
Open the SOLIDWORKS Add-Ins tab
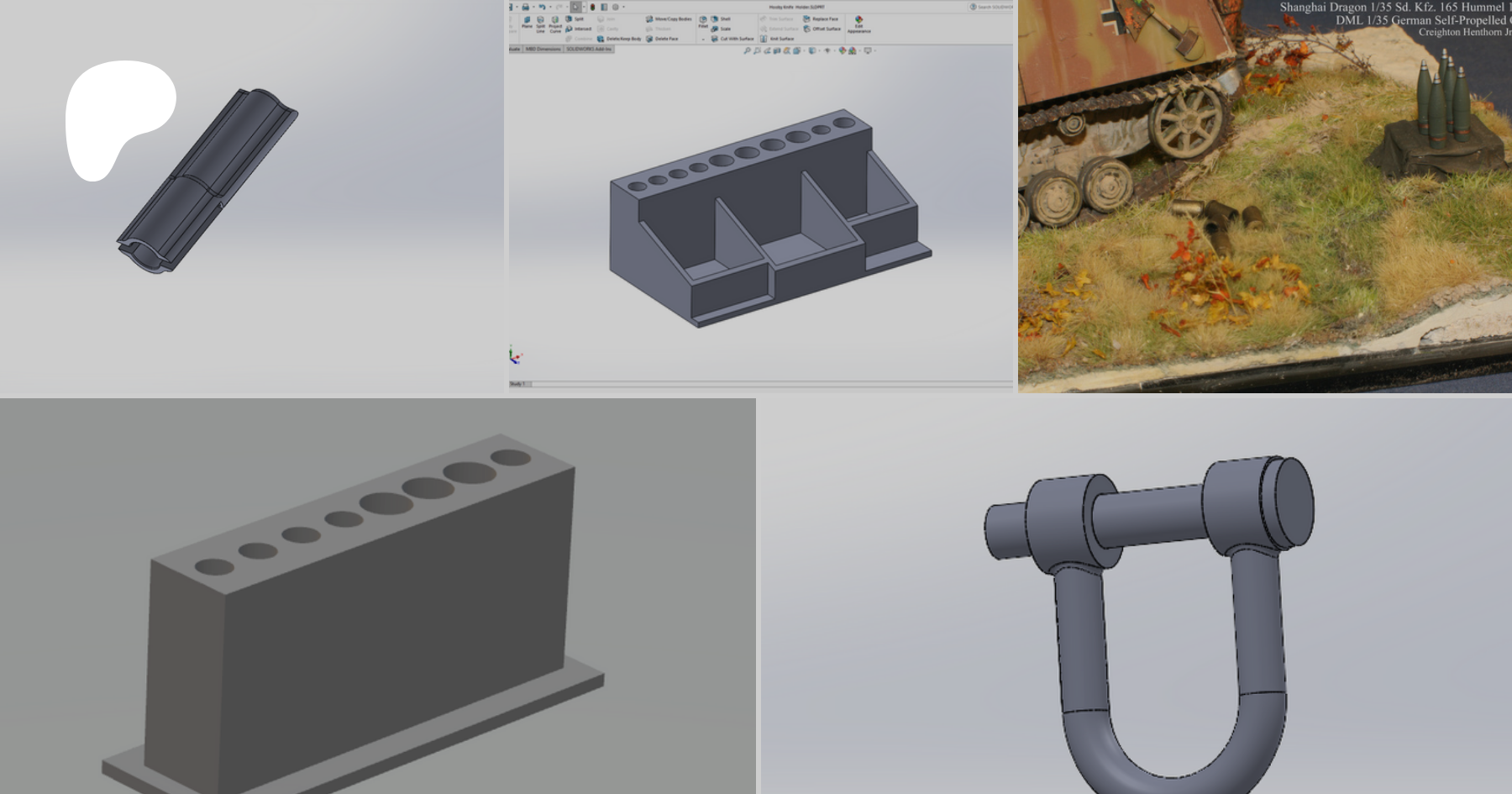point(589,50)
